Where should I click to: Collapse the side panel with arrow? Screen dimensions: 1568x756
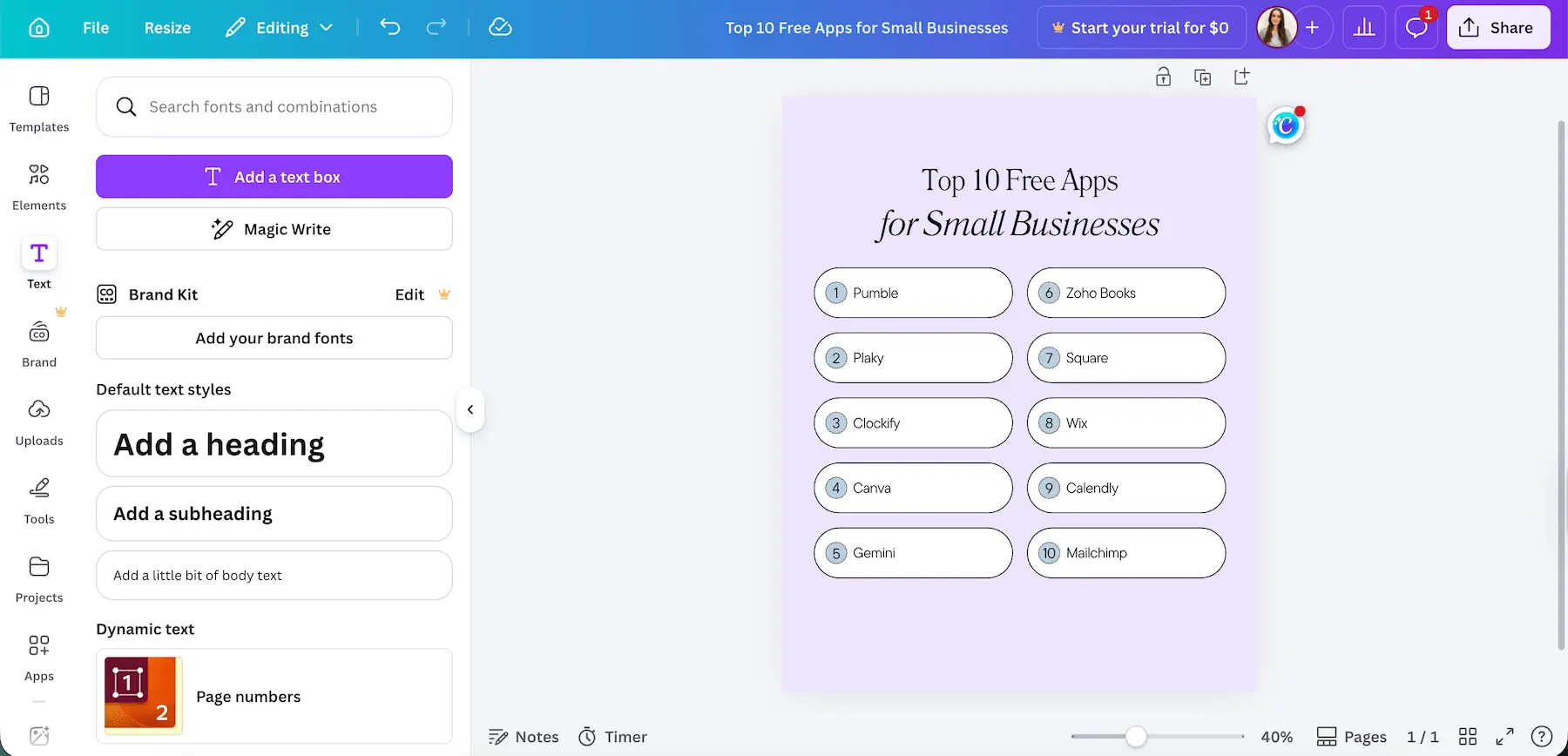470,409
